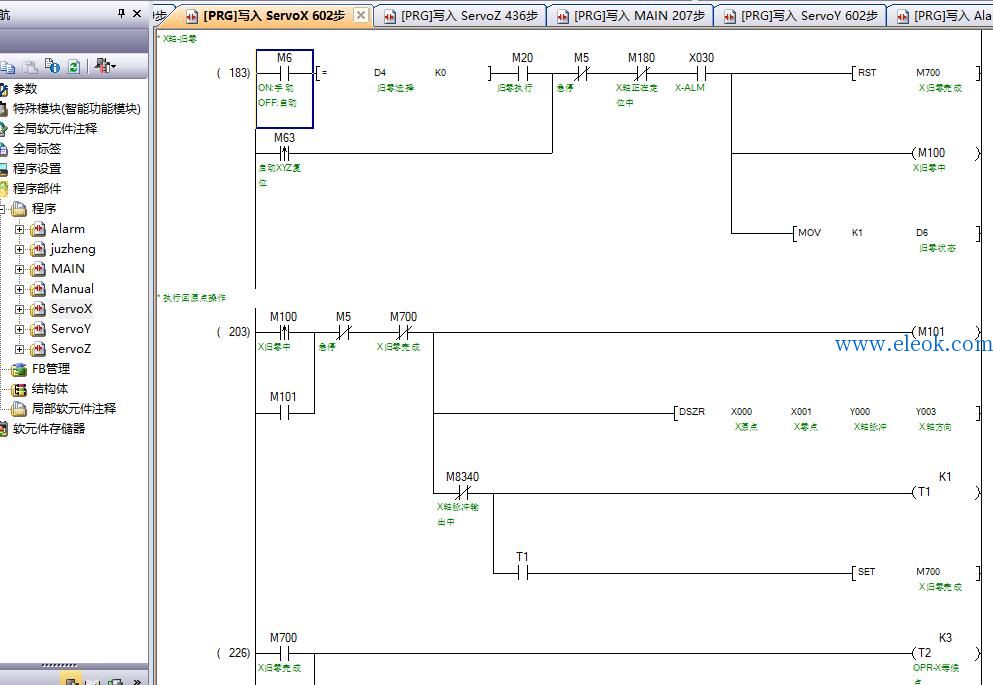Refresh the project tree with green arrows icon

click(73, 66)
